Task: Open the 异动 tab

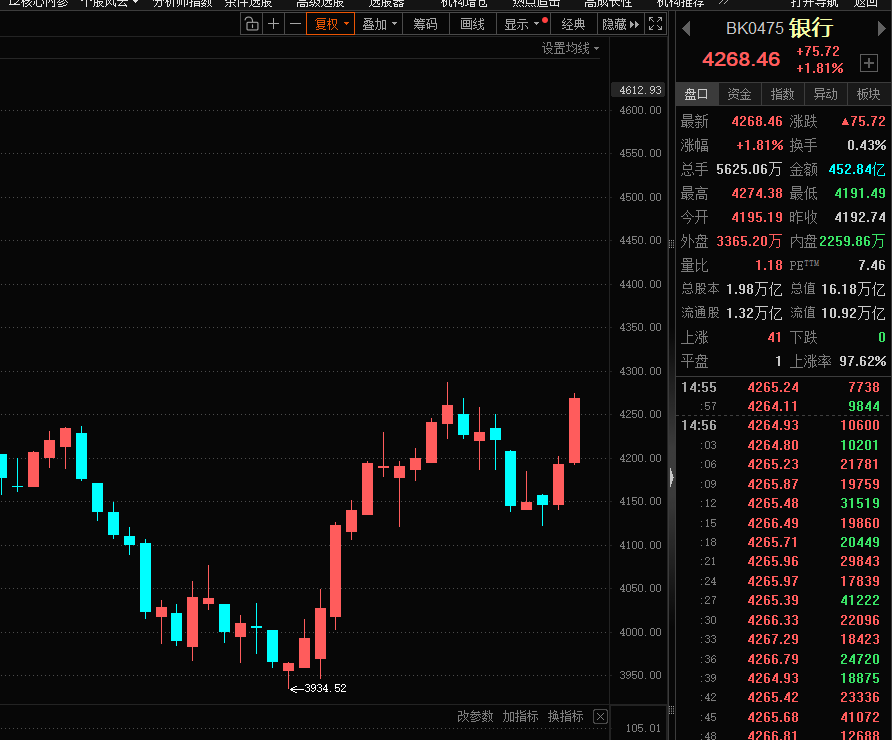Action: pyautogui.click(x=825, y=94)
